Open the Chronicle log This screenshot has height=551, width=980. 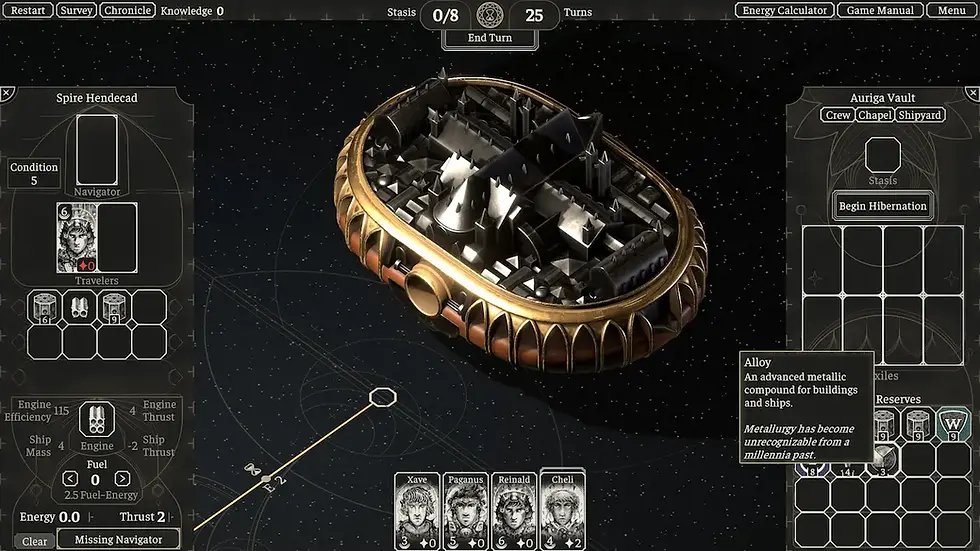click(127, 10)
